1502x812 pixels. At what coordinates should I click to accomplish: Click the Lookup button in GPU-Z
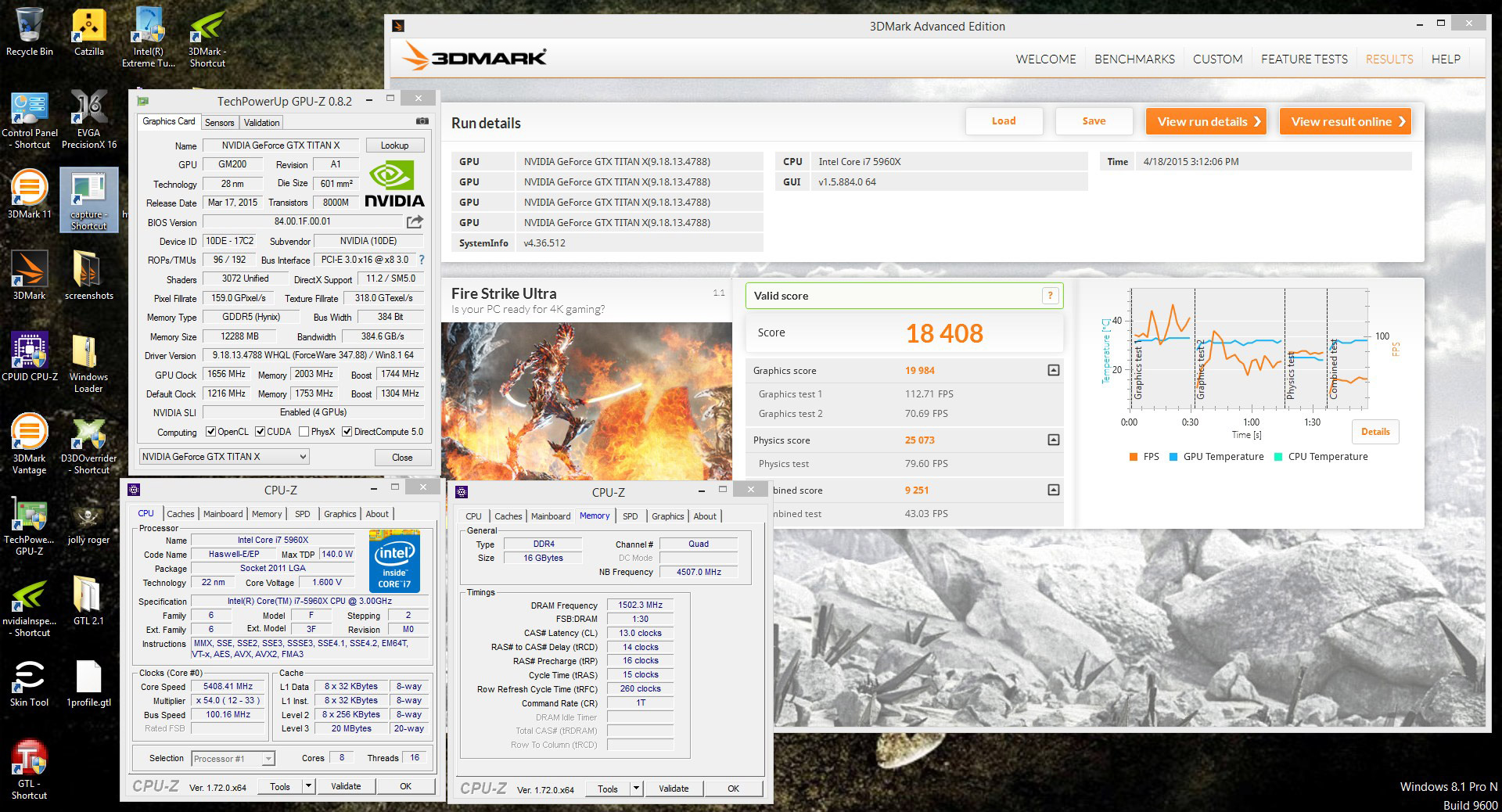point(394,146)
